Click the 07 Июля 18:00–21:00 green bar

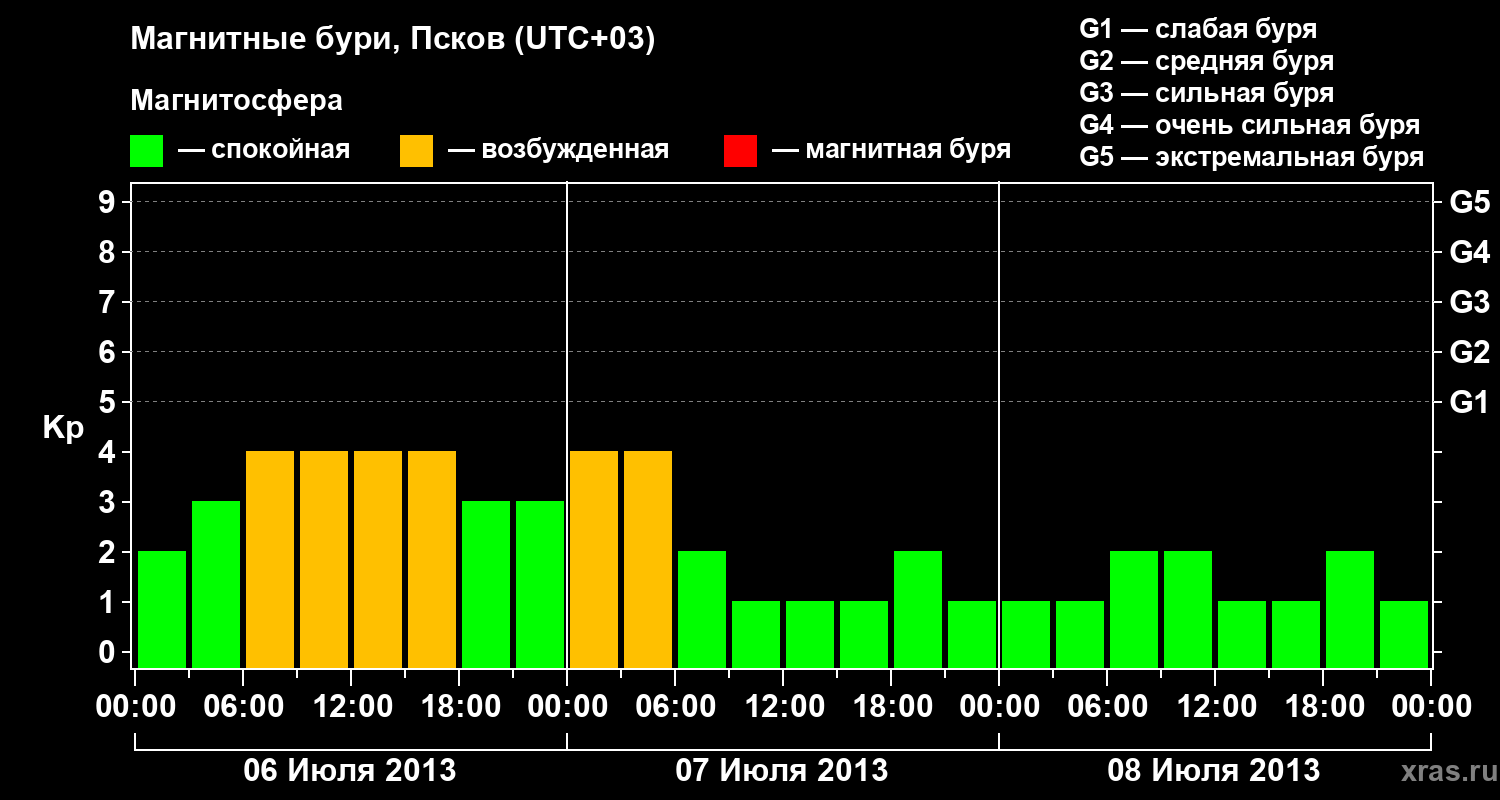click(x=918, y=609)
